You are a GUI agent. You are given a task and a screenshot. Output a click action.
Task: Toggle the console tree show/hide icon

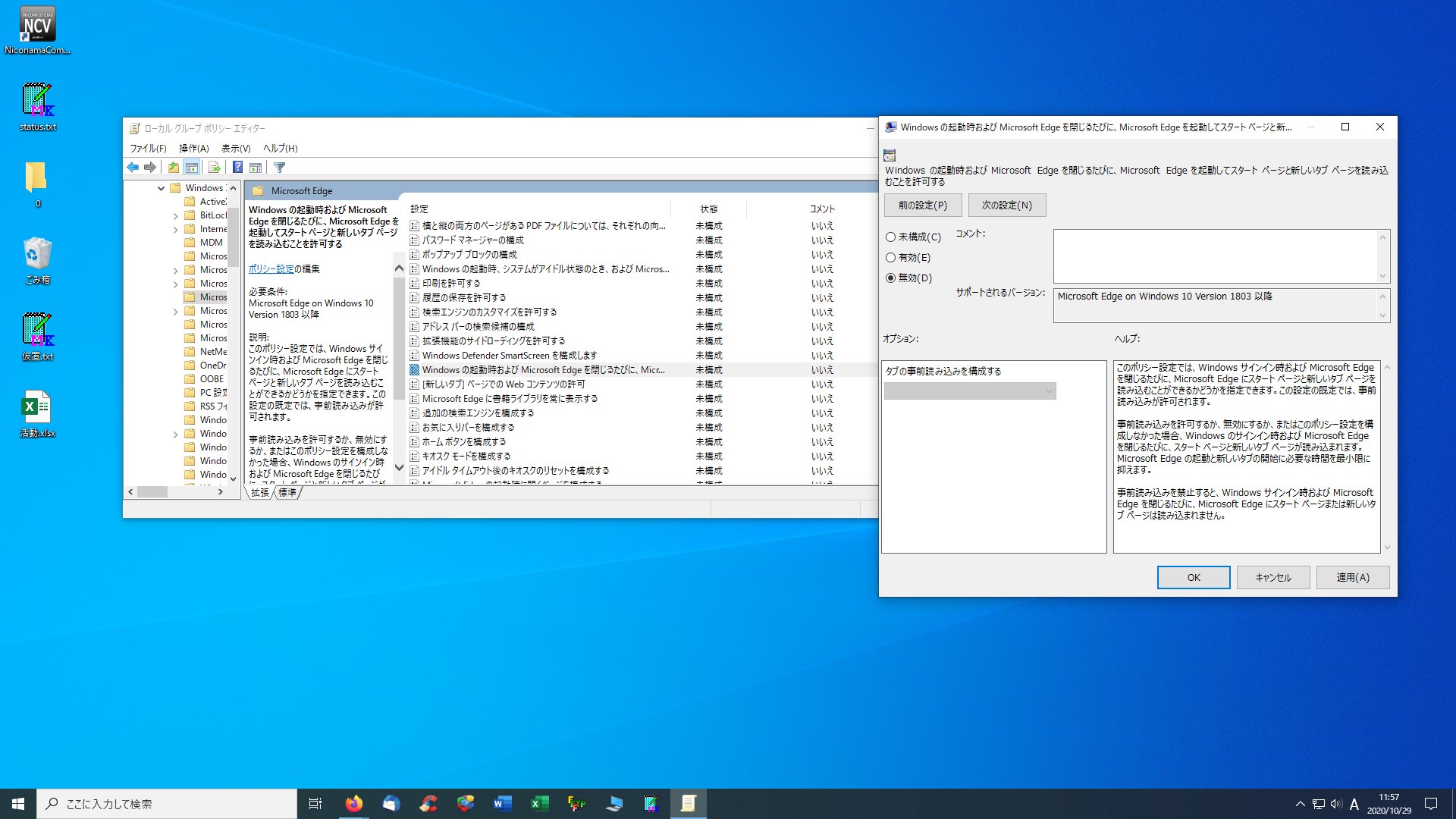[192, 168]
